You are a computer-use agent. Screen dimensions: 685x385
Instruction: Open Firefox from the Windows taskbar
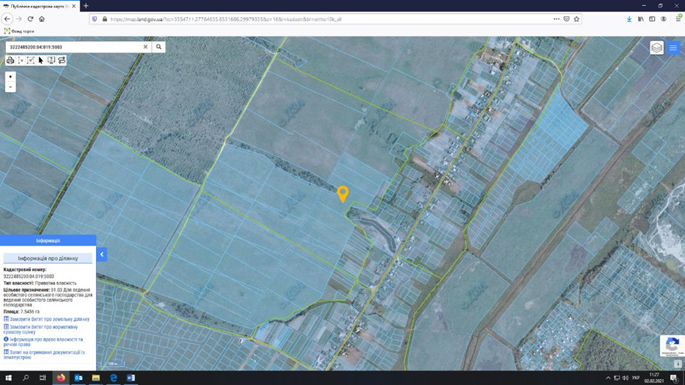tap(61, 378)
